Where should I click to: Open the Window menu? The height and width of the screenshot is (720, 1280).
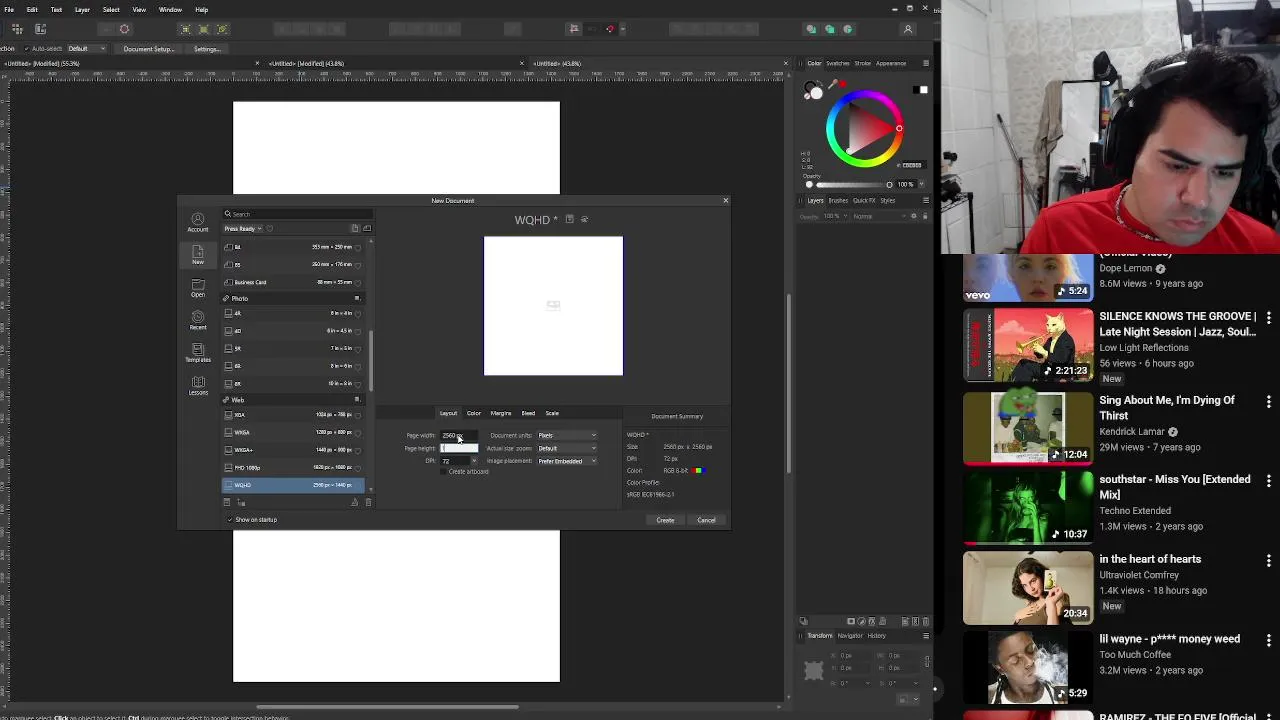click(x=170, y=9)
